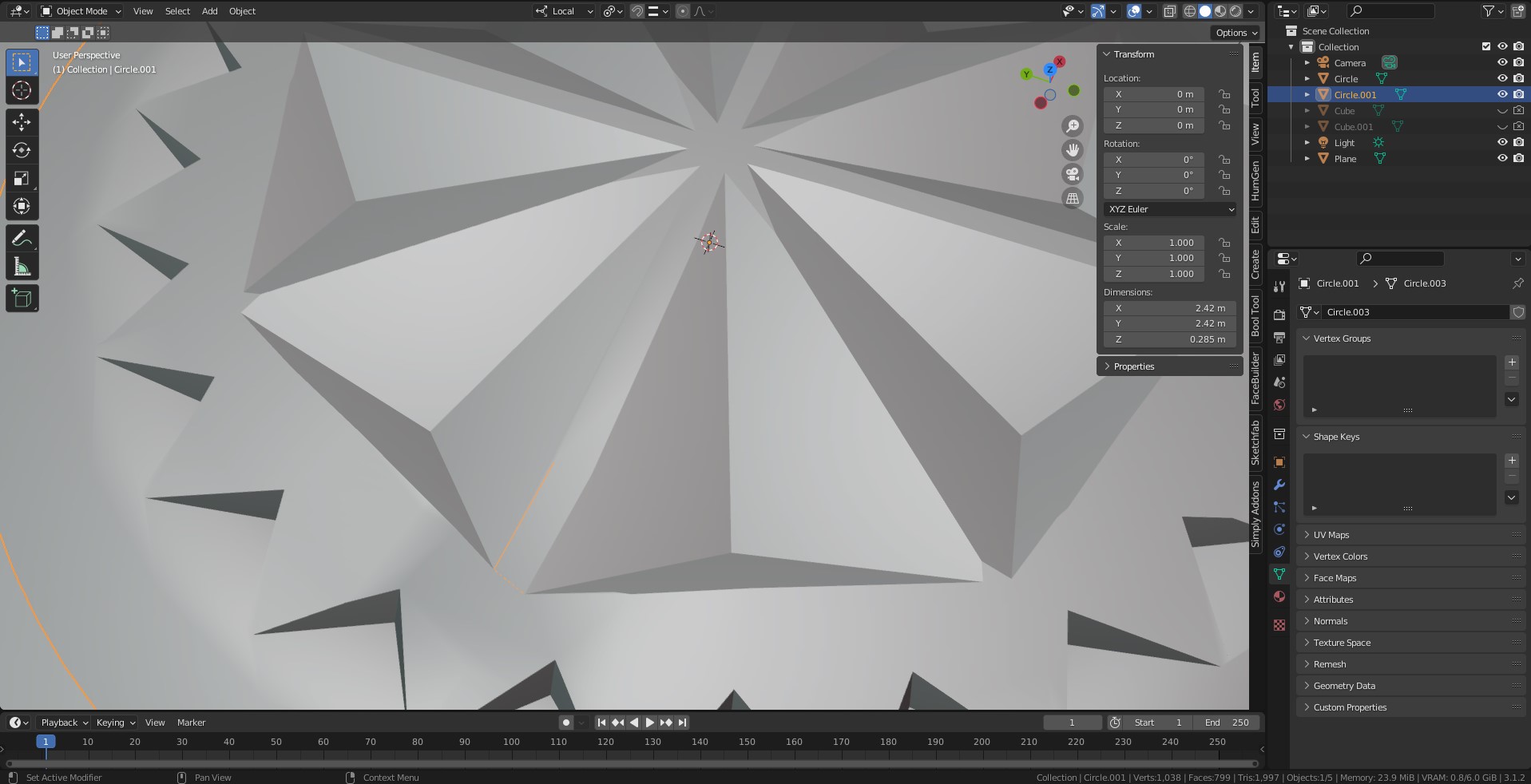Open the Render properties tab
Viewport: 1531px width, 784px height.
tap(1279, 315)
